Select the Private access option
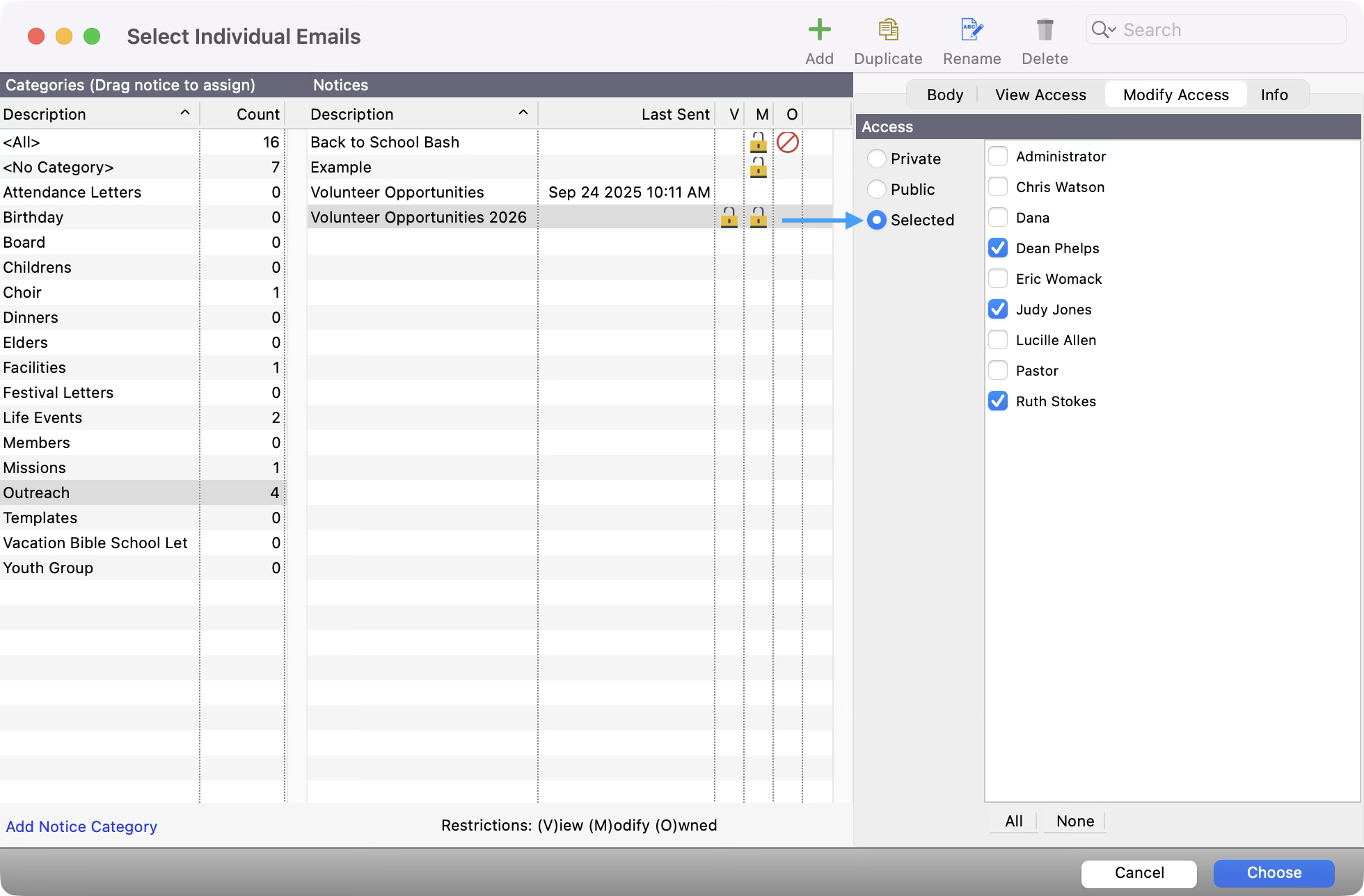 [x=877, y=159]
